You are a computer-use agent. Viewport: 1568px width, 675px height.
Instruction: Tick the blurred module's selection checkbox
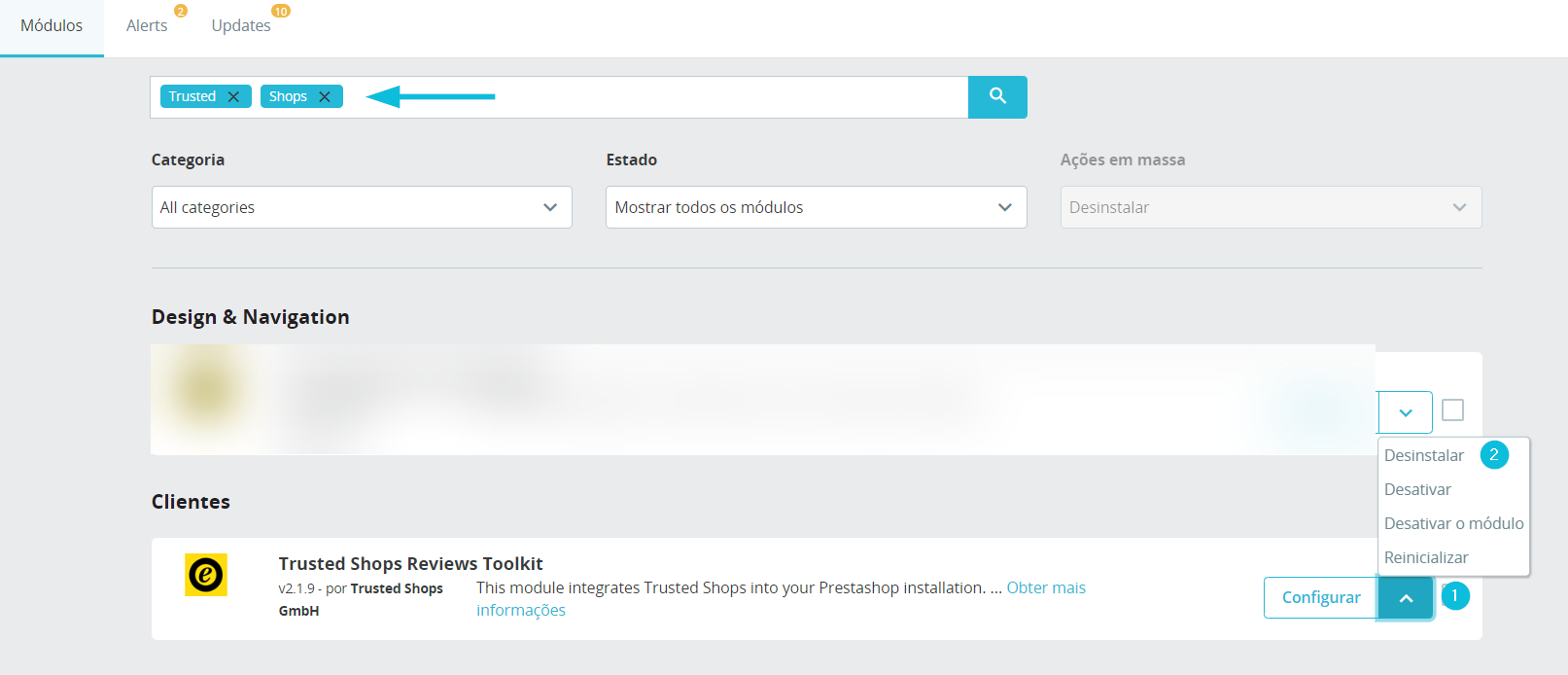1453,410
